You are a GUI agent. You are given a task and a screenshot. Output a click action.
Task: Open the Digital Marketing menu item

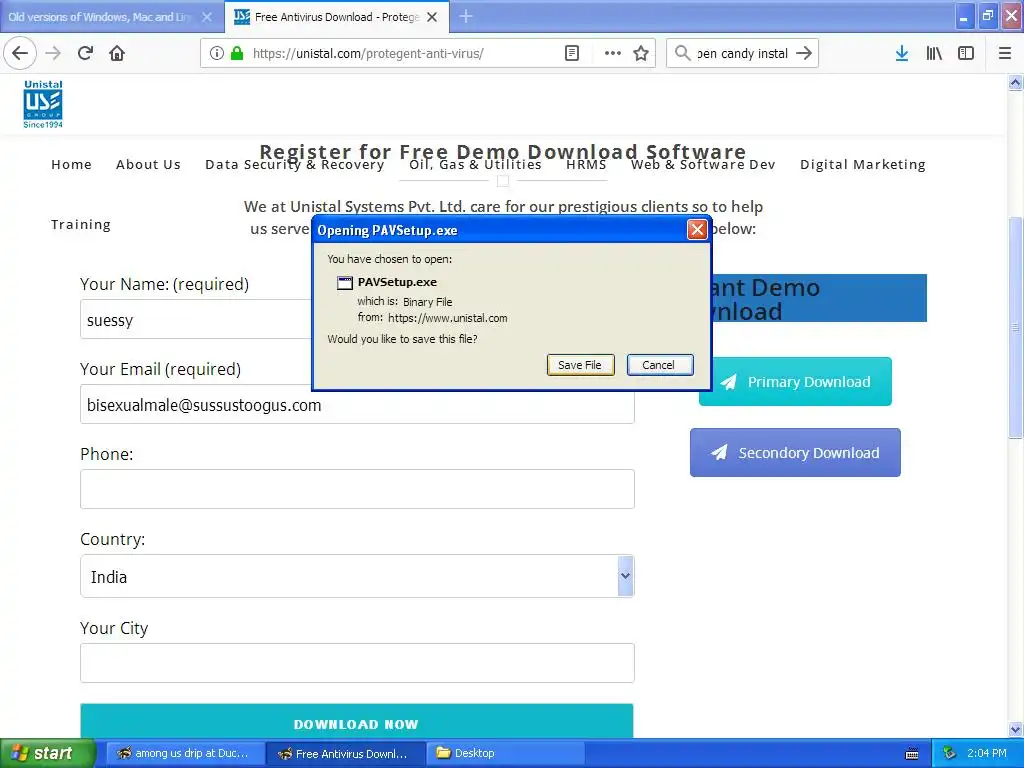(863, 165)
